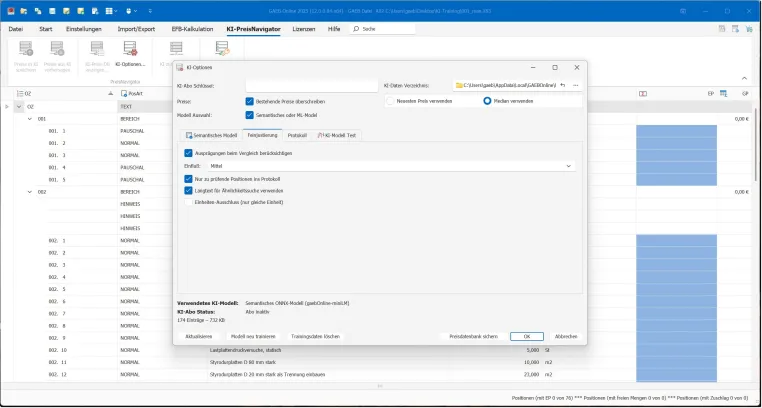Confirm dialog with OK button
Image resolution: width=762 pixels, height=408 pixels.
tap(527, 336)
